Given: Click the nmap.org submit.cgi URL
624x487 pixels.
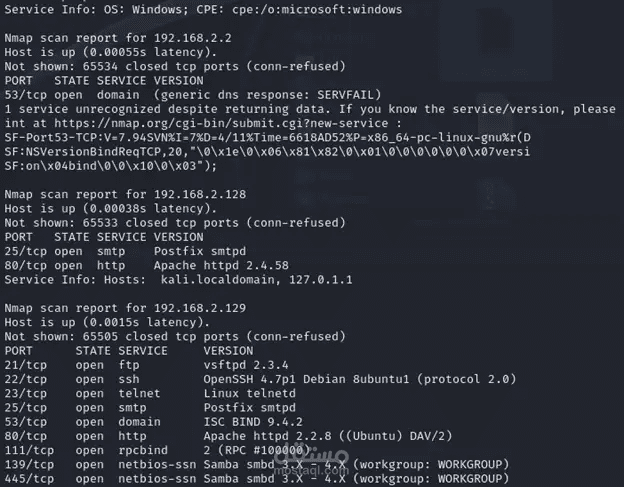Looking at the screenshot, I should (x=221, y=123).
